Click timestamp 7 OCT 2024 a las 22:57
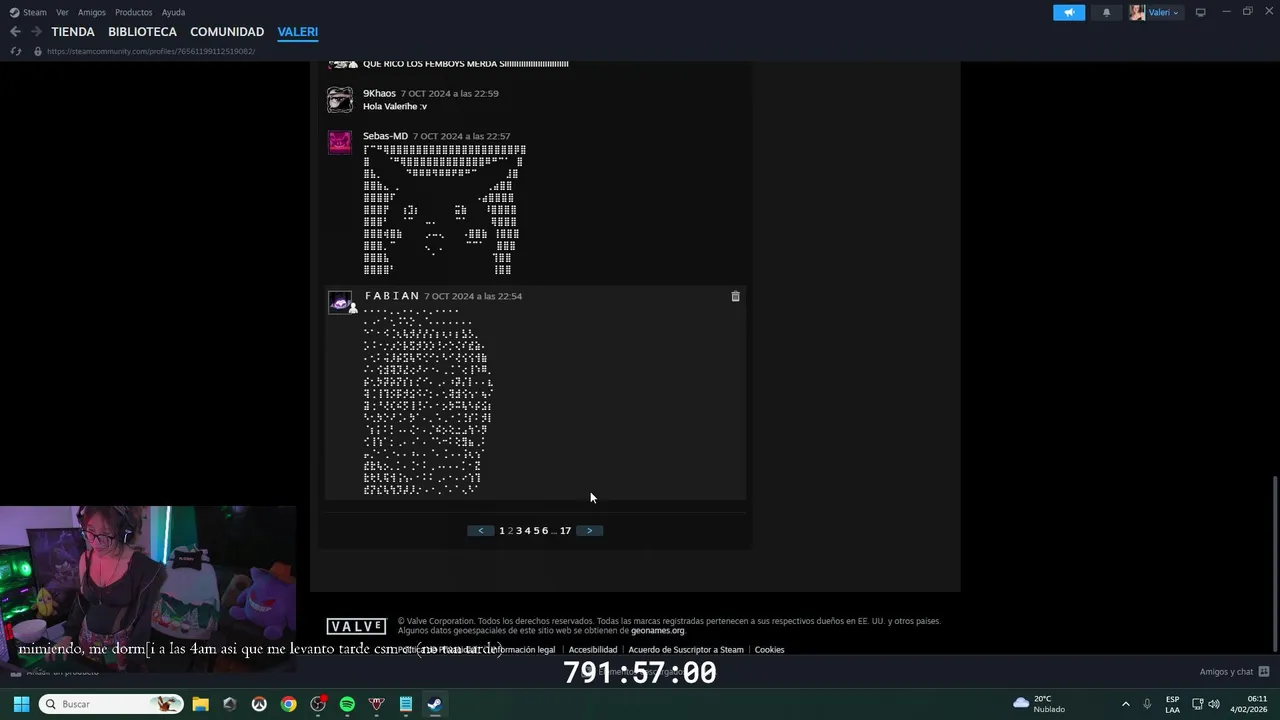Screen dimensions: 1280x720 461,136
